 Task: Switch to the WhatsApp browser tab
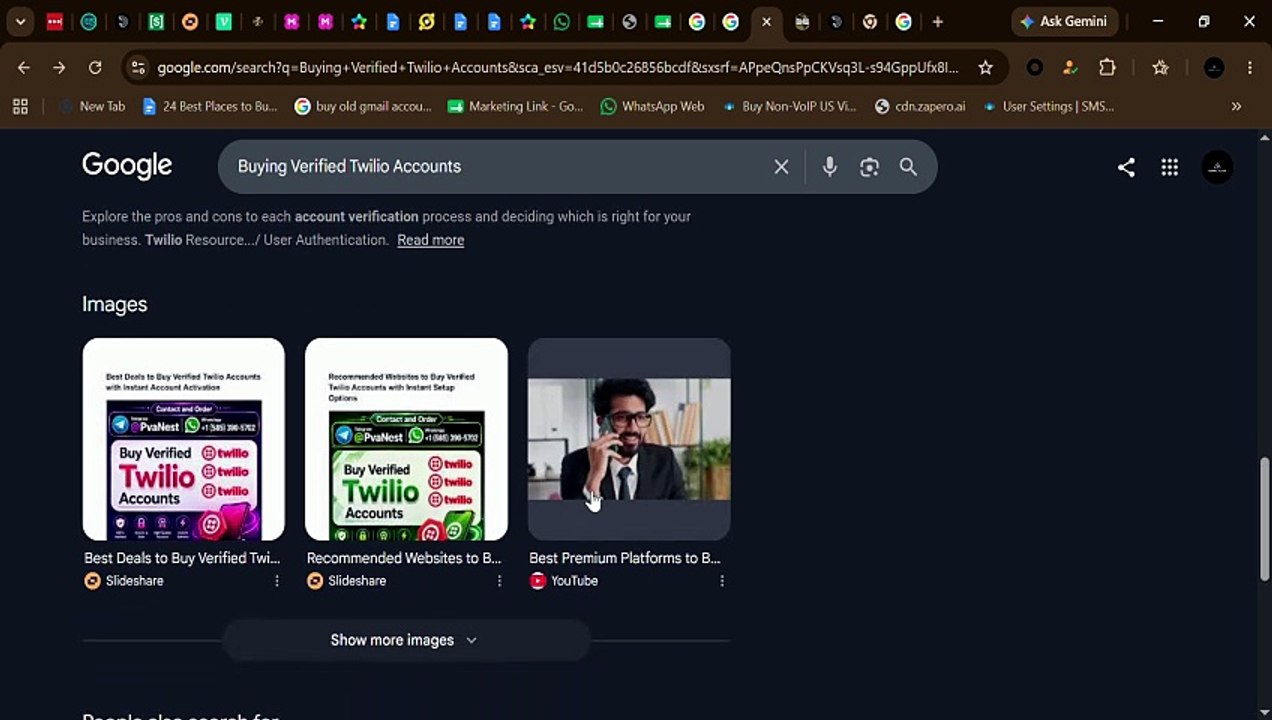coord(562,22)
